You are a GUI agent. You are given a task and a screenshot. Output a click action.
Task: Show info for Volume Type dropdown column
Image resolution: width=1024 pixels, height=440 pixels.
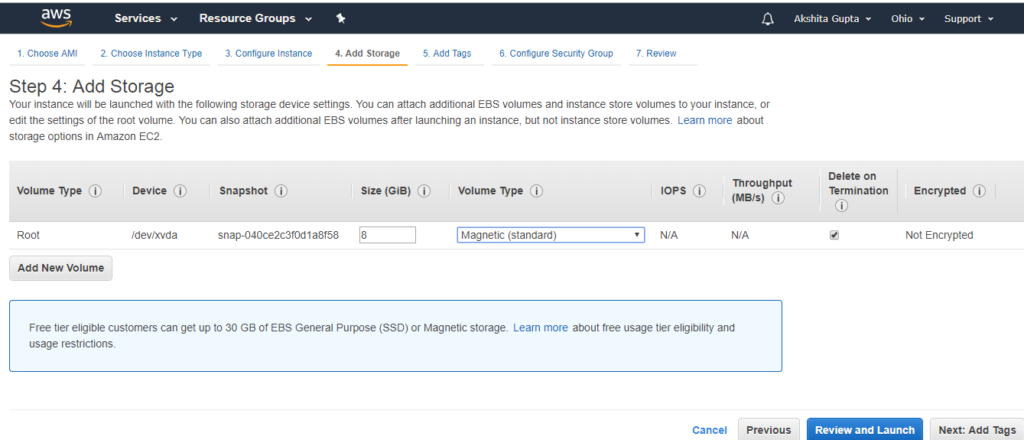pyautogui.click(x=537, y=191)
